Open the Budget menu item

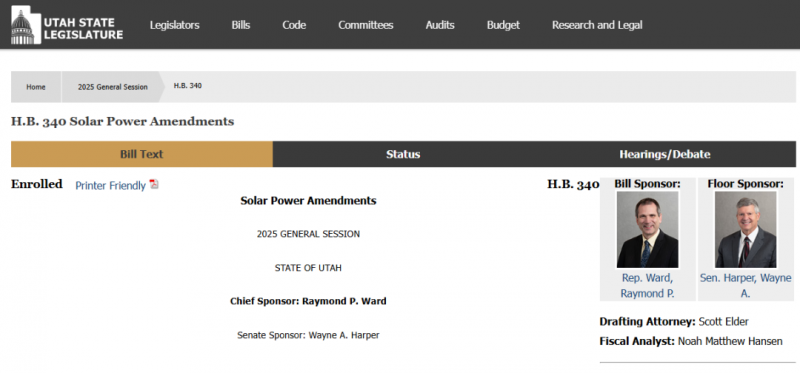(x=503, y=25)
